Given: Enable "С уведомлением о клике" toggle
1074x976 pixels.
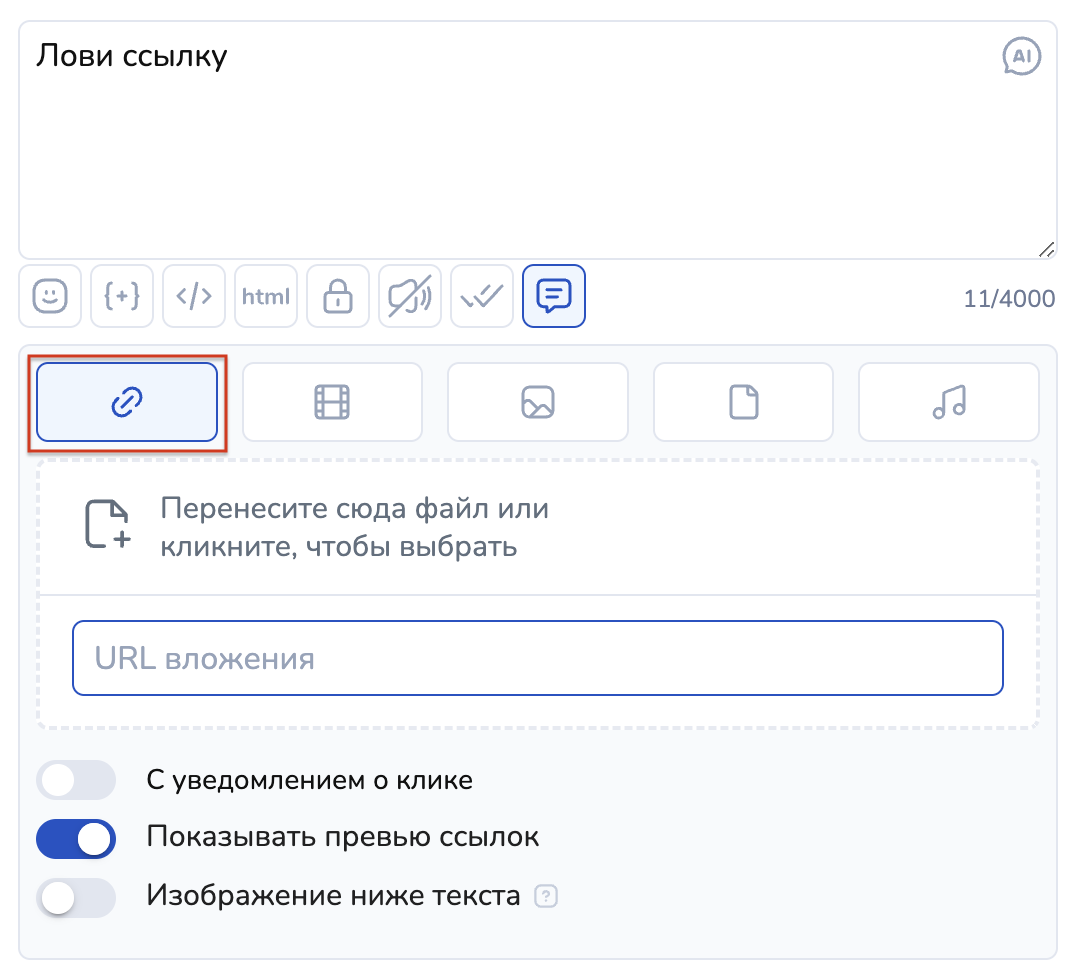Looking at the screenshot, I should click(x=76, y=780).
